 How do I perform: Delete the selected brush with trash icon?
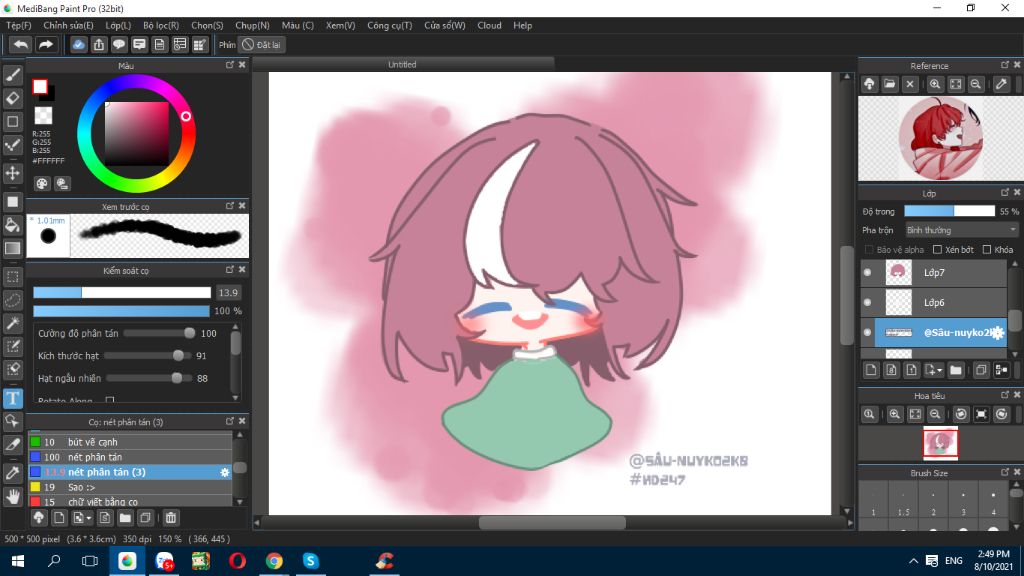click(171, 518)
